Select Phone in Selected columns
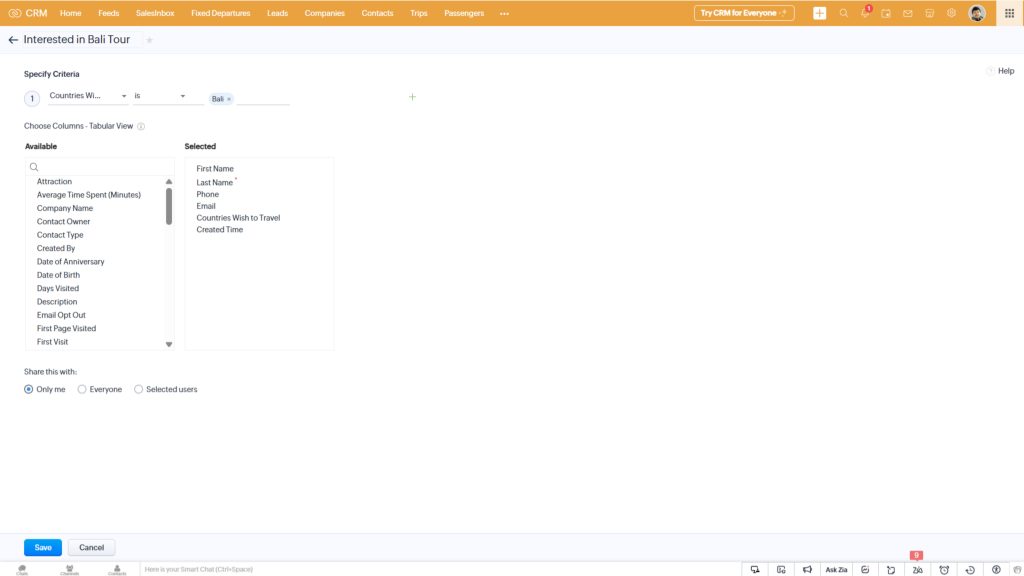 coord(208,195)
